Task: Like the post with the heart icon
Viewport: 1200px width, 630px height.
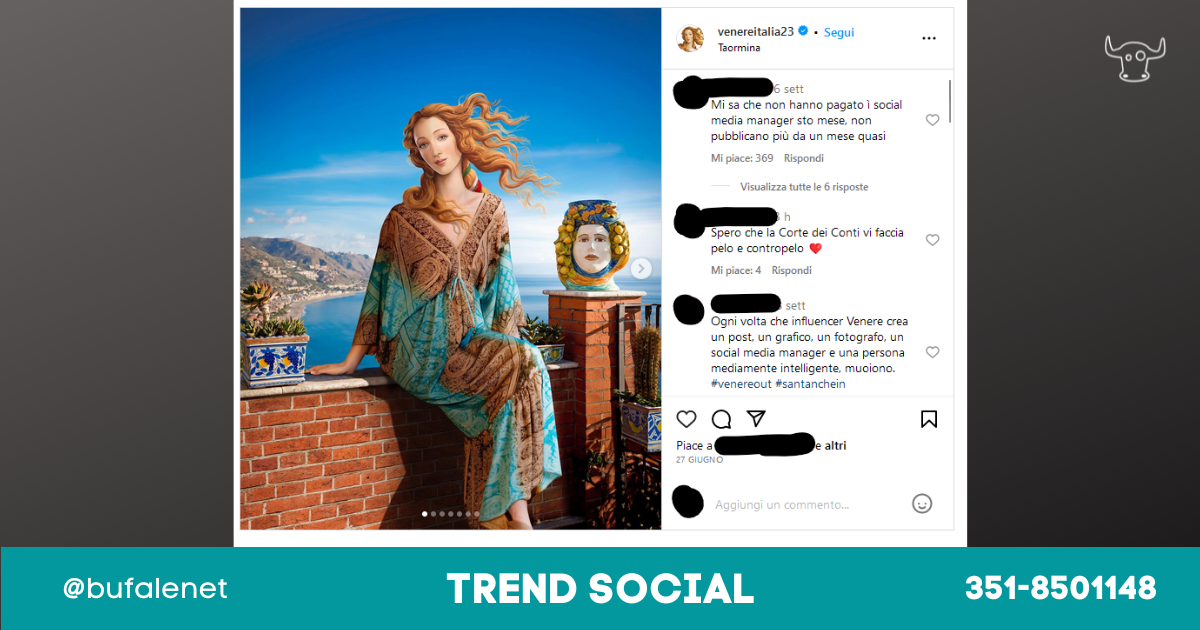Action: pos(686,419)
